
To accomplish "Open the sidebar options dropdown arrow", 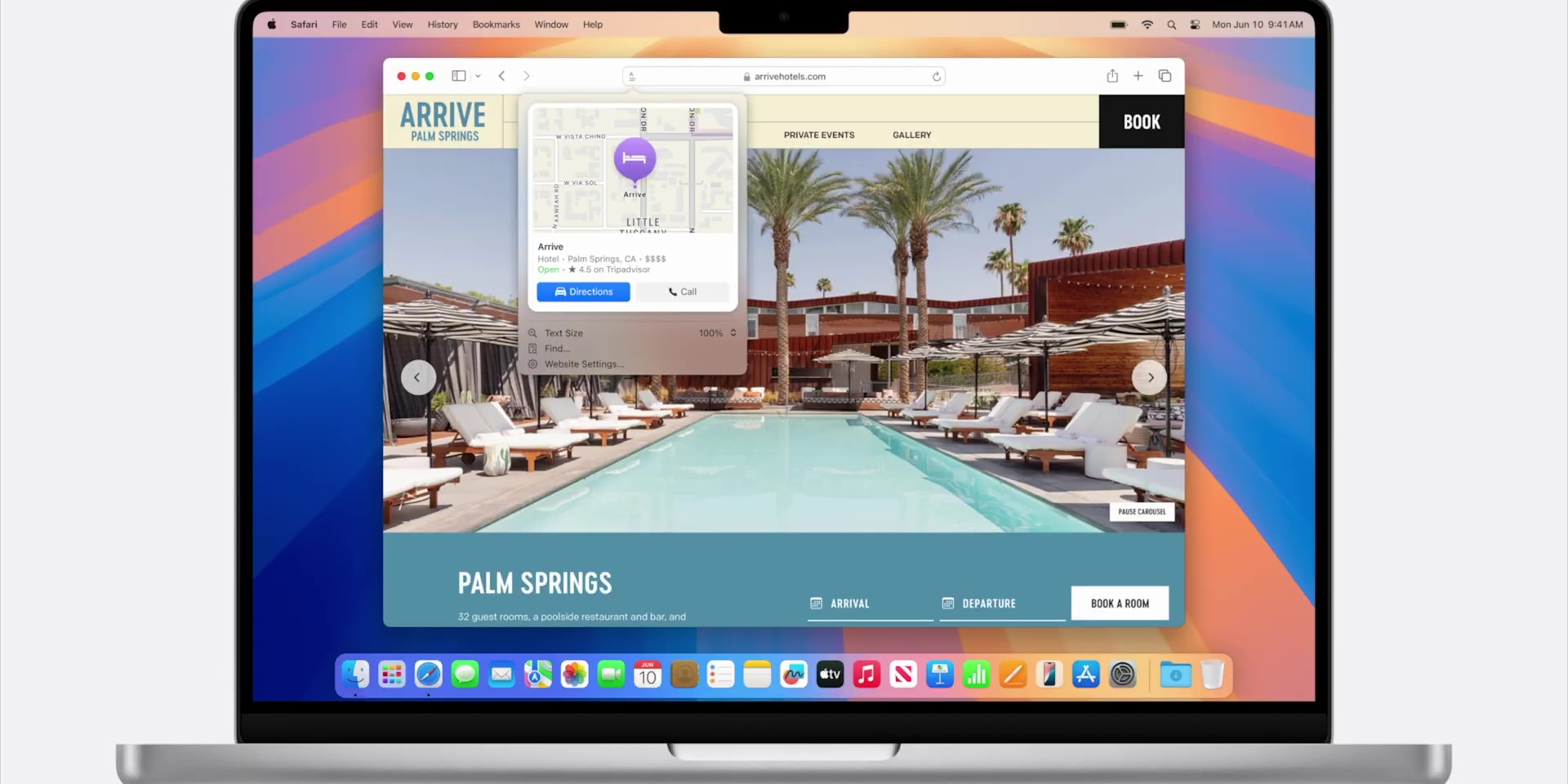I will click(478, 76).
